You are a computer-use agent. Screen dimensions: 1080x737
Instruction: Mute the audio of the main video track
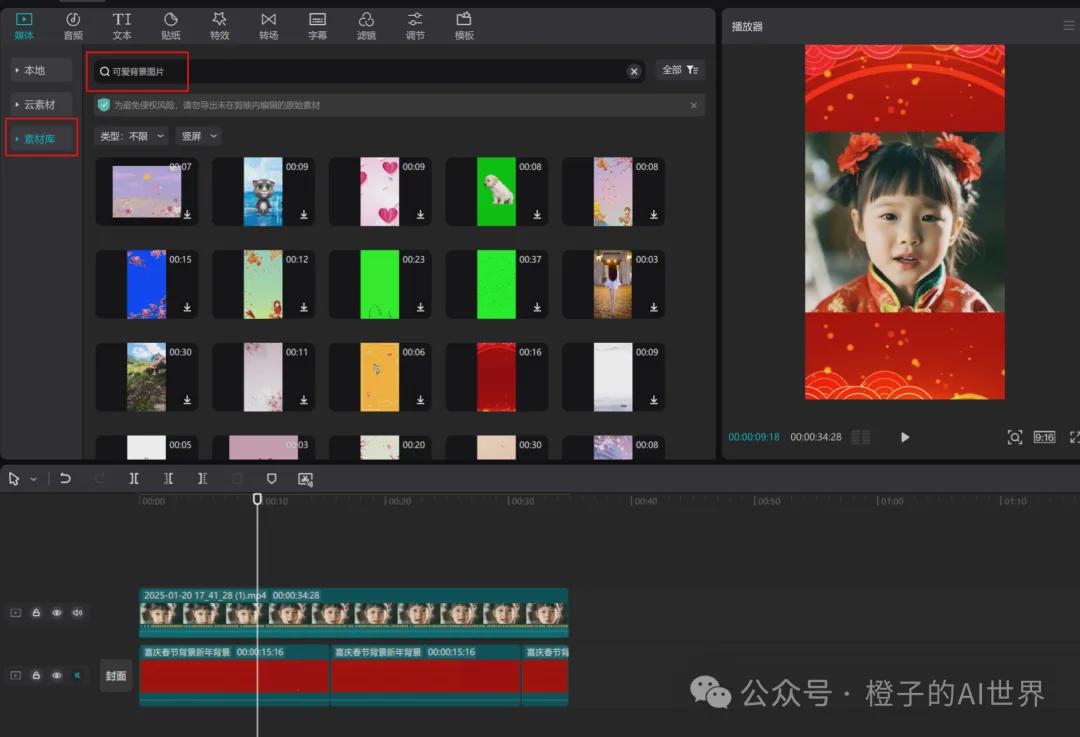[77, 612]
